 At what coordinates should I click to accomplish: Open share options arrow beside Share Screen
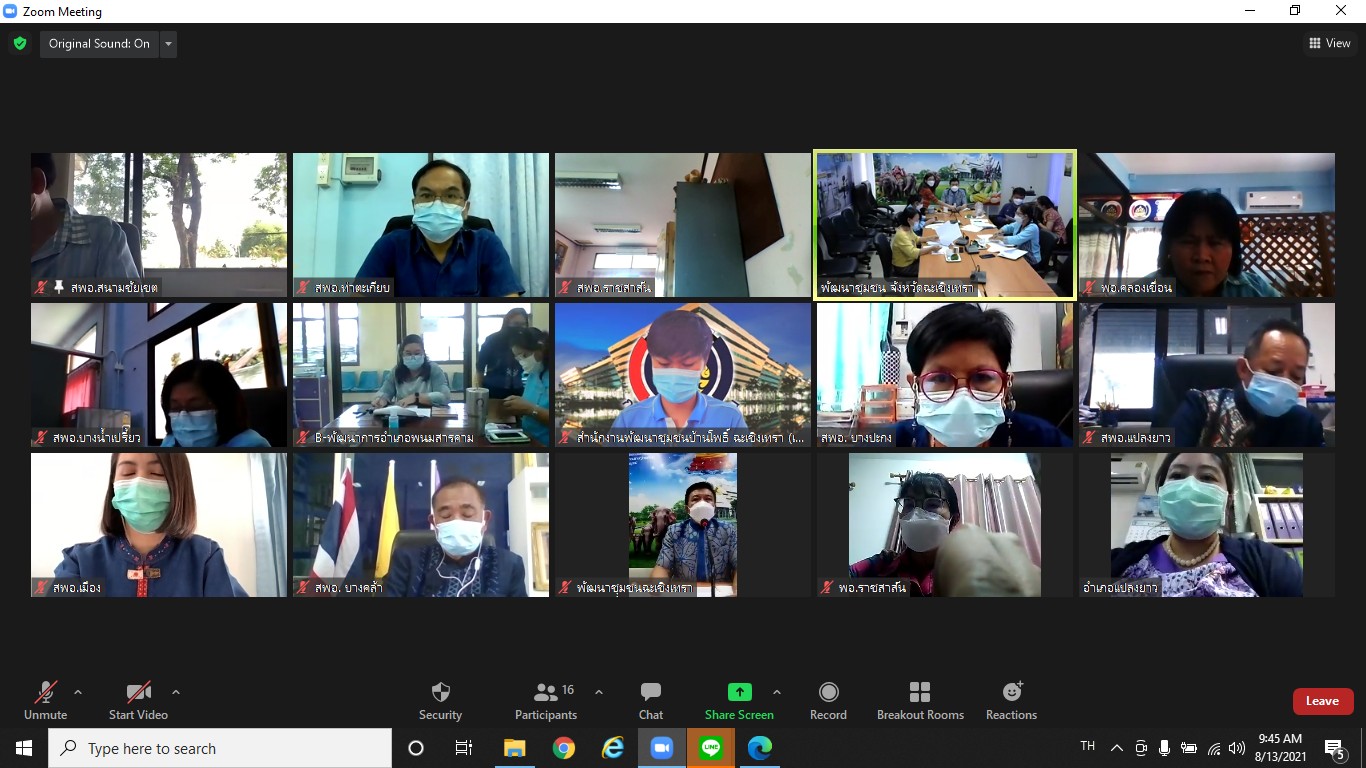tap(777, 692)
